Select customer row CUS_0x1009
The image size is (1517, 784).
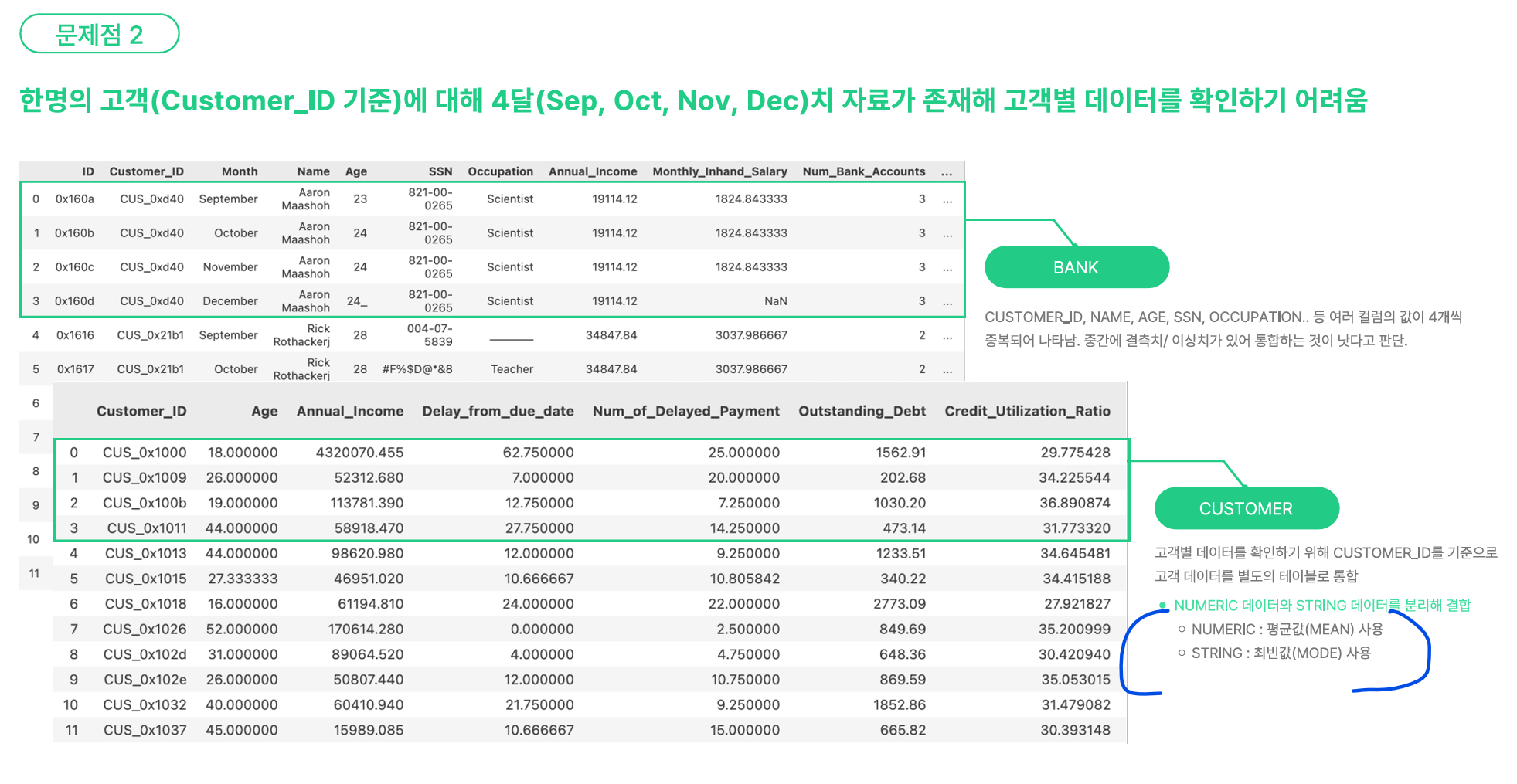tap(590, 477)
